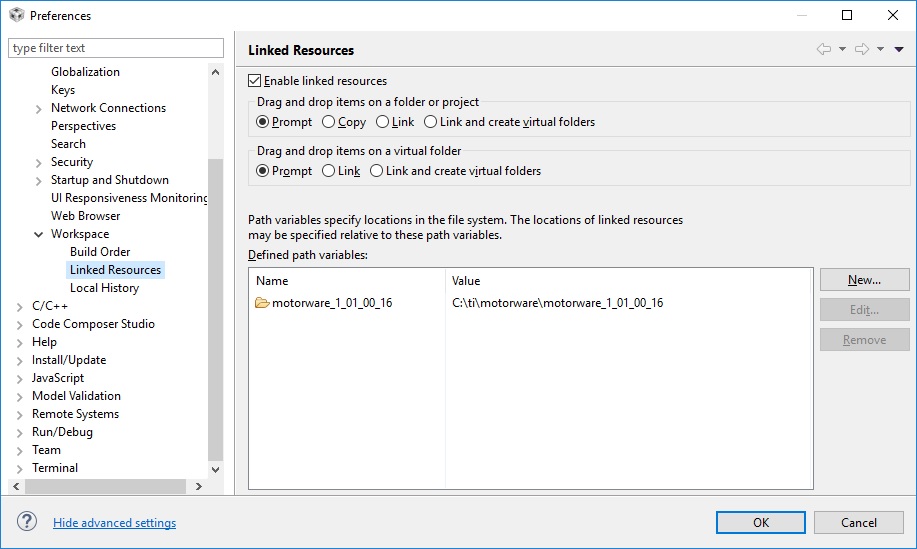Select Link for virtual folder drop

pos(329,171)
